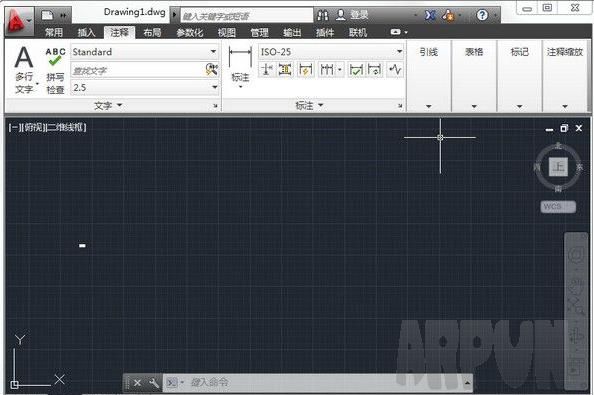Expand the 标注 panel title
The image size is (594, 395).
point(309,105)
